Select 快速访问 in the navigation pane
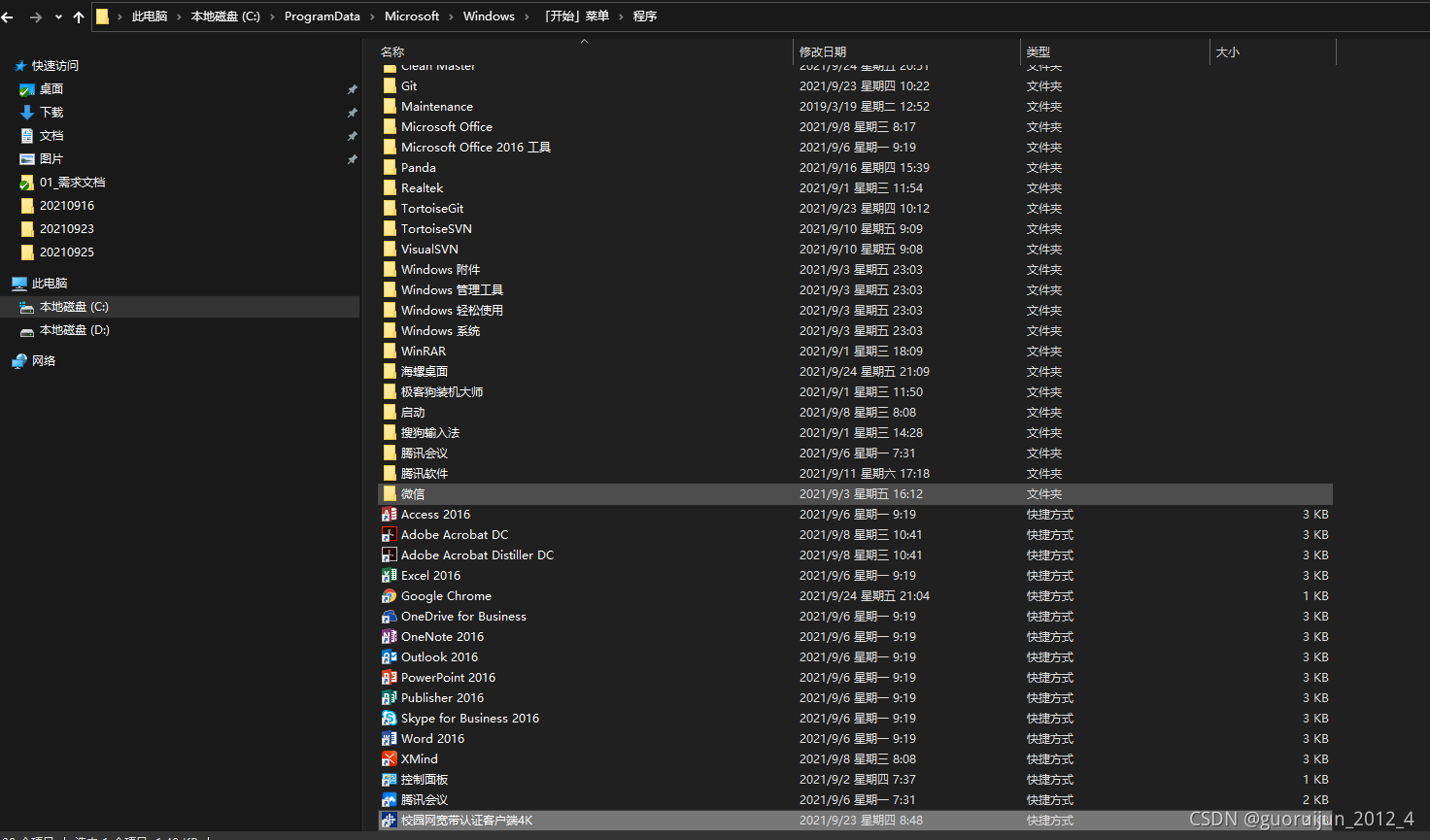 [55, 66]
